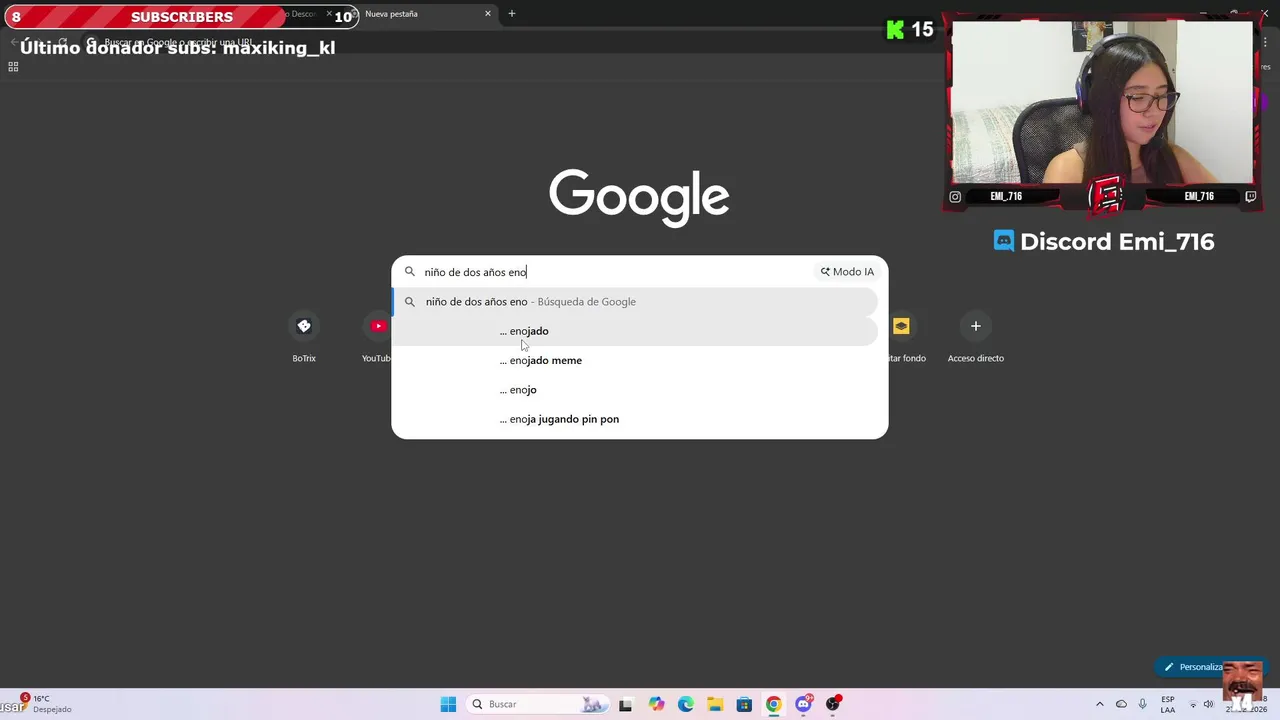Click the Chrome taskbar icon
The width and height of the screenshot is (1280, 720).
[773, 704]
